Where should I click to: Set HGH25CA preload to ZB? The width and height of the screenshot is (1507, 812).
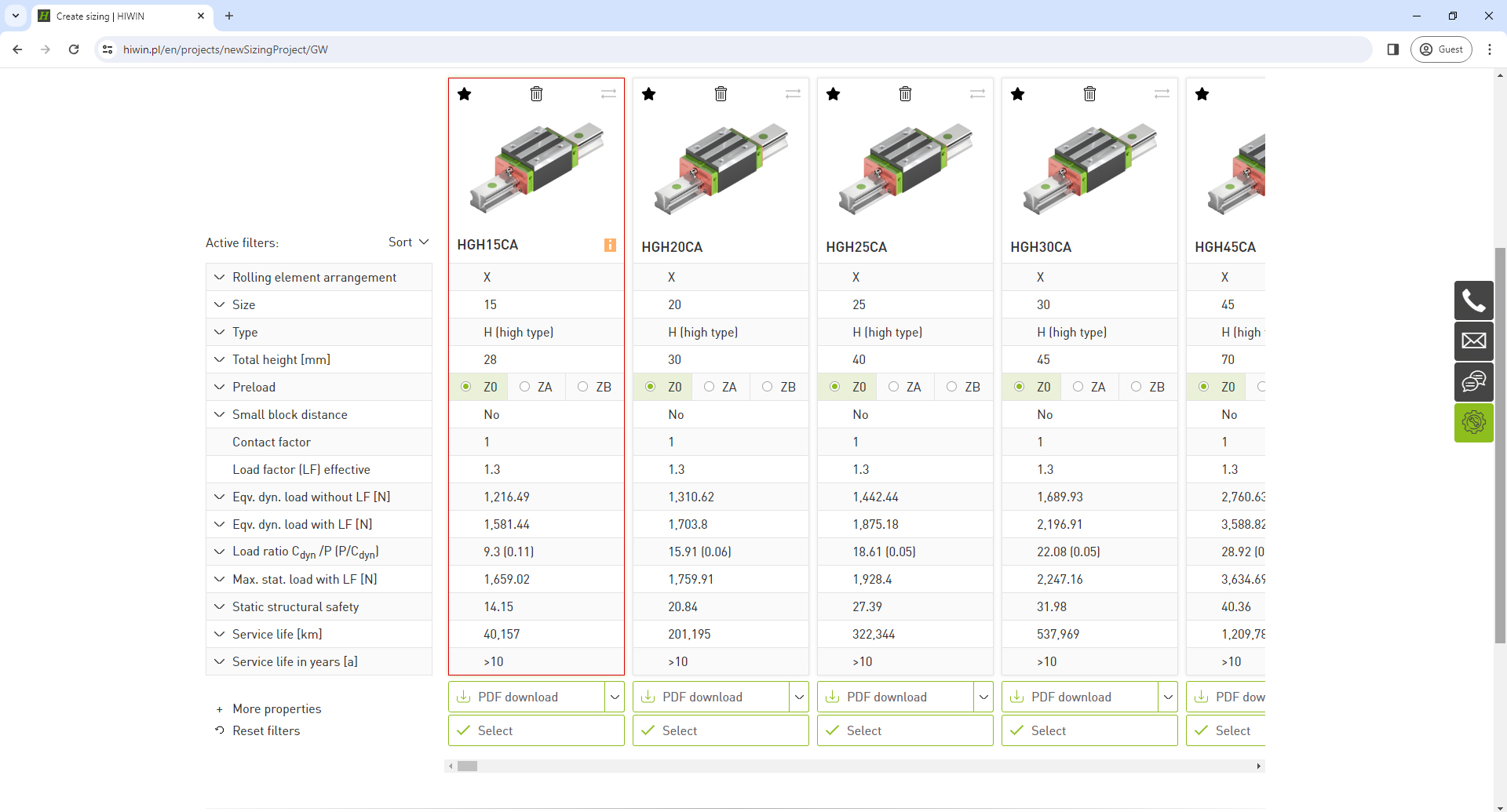pos(951,387)
